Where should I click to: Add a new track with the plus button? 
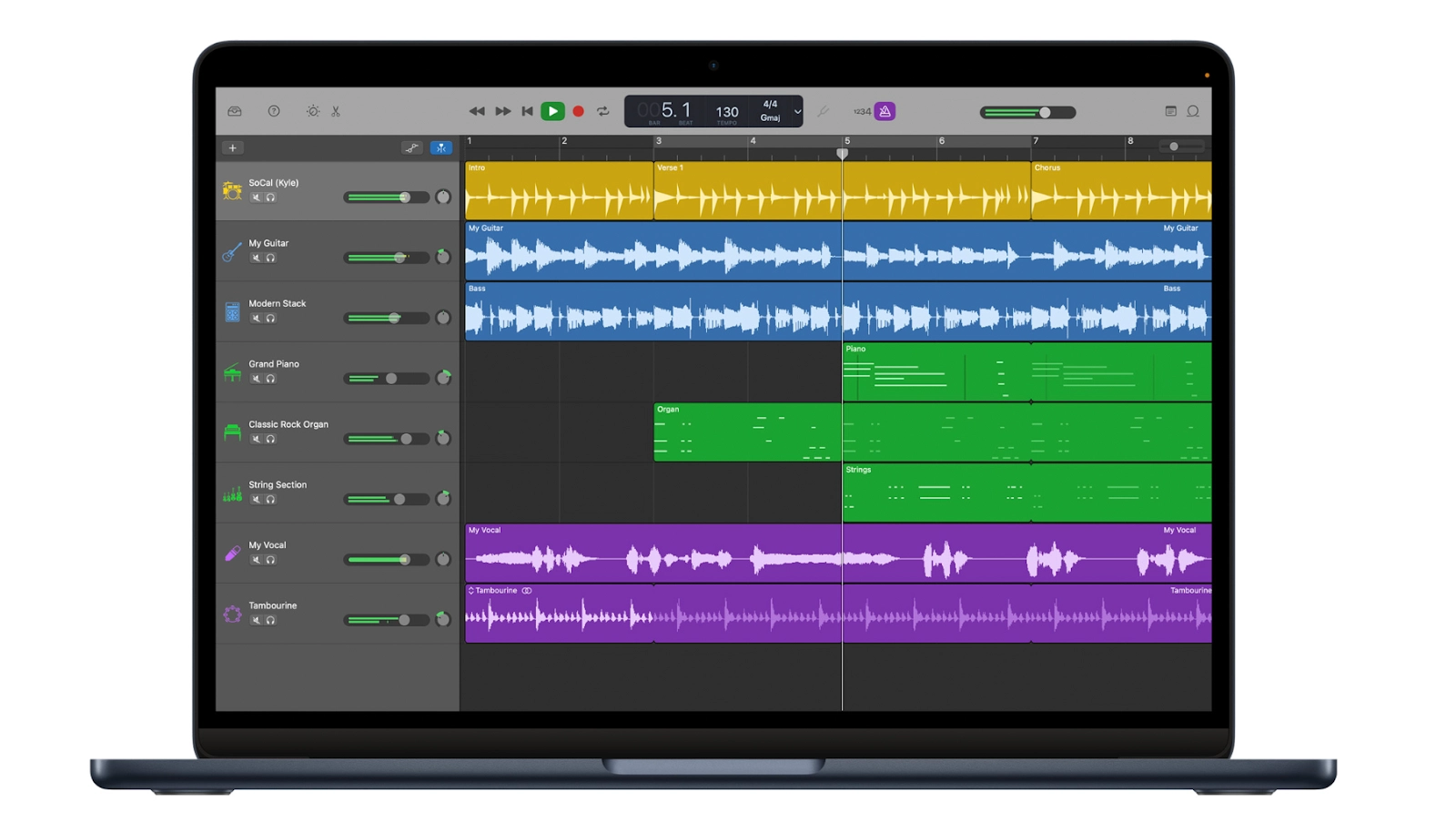click(x=232, y=147)
